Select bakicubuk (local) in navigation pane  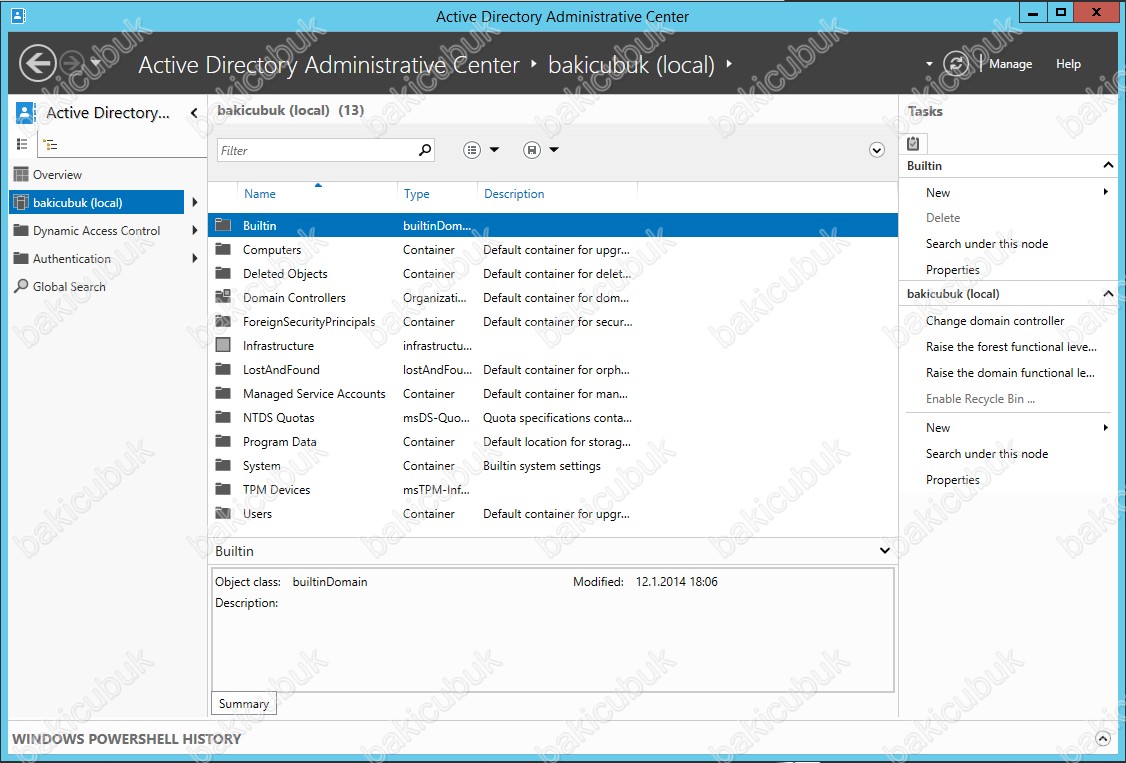pyautogui.click(x=97, y=202)
